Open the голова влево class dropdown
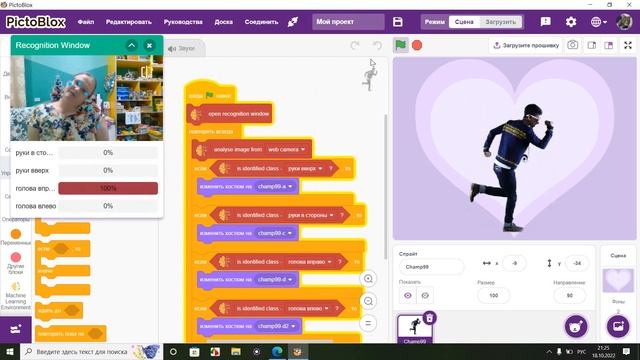 tap(308, 308)
